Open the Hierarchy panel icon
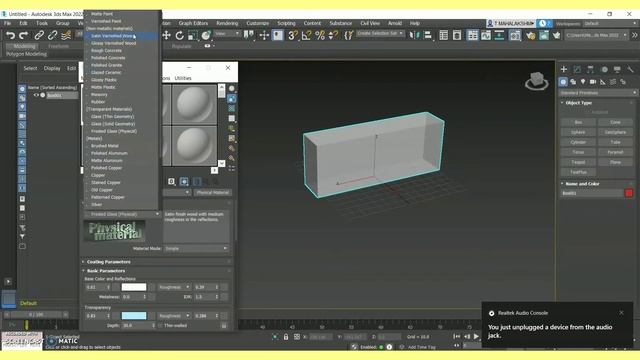Viewport: 640px width, 360px height. [x=590, y=69]
